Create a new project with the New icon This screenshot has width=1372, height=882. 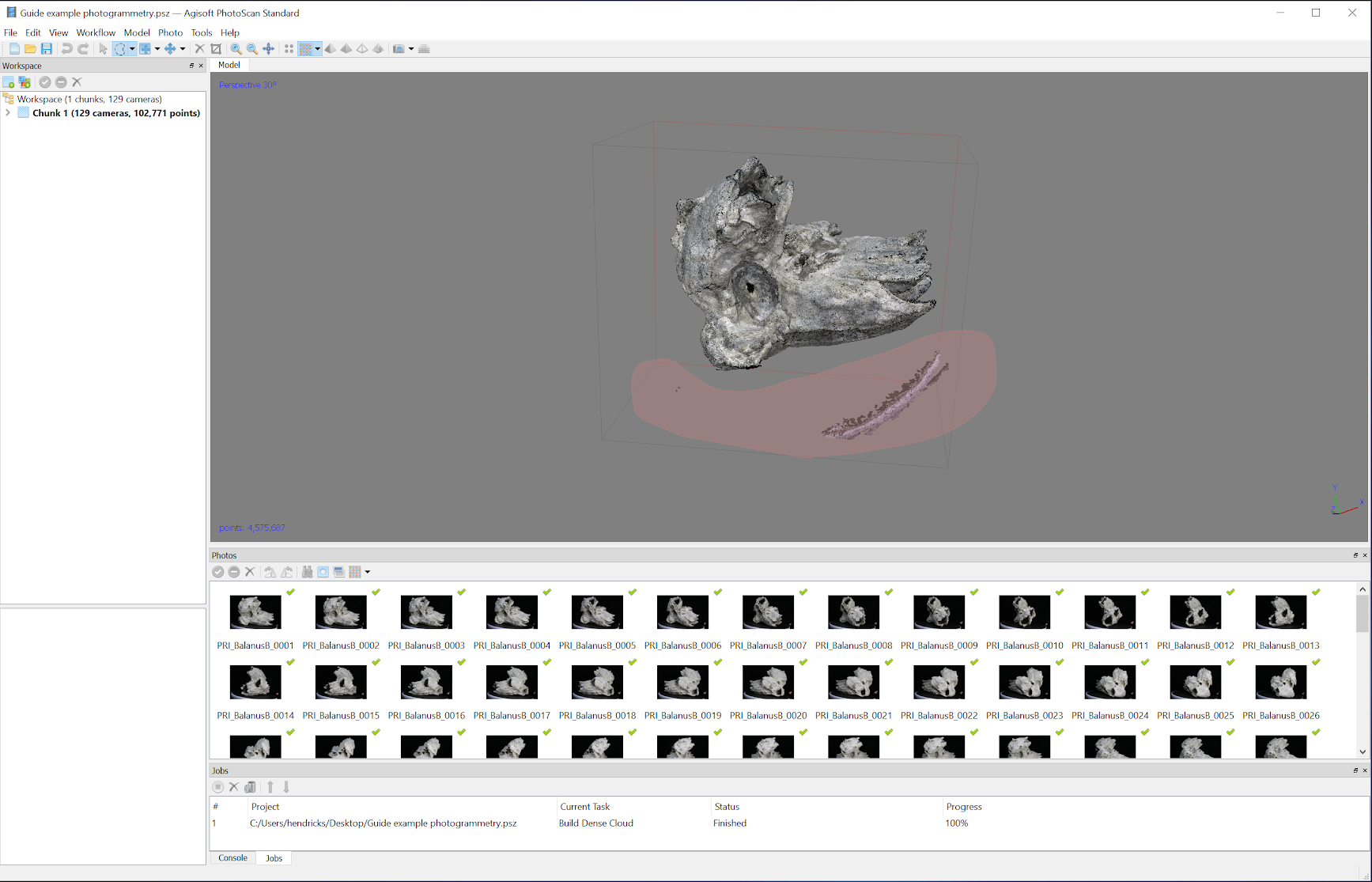tap(14, 49)
